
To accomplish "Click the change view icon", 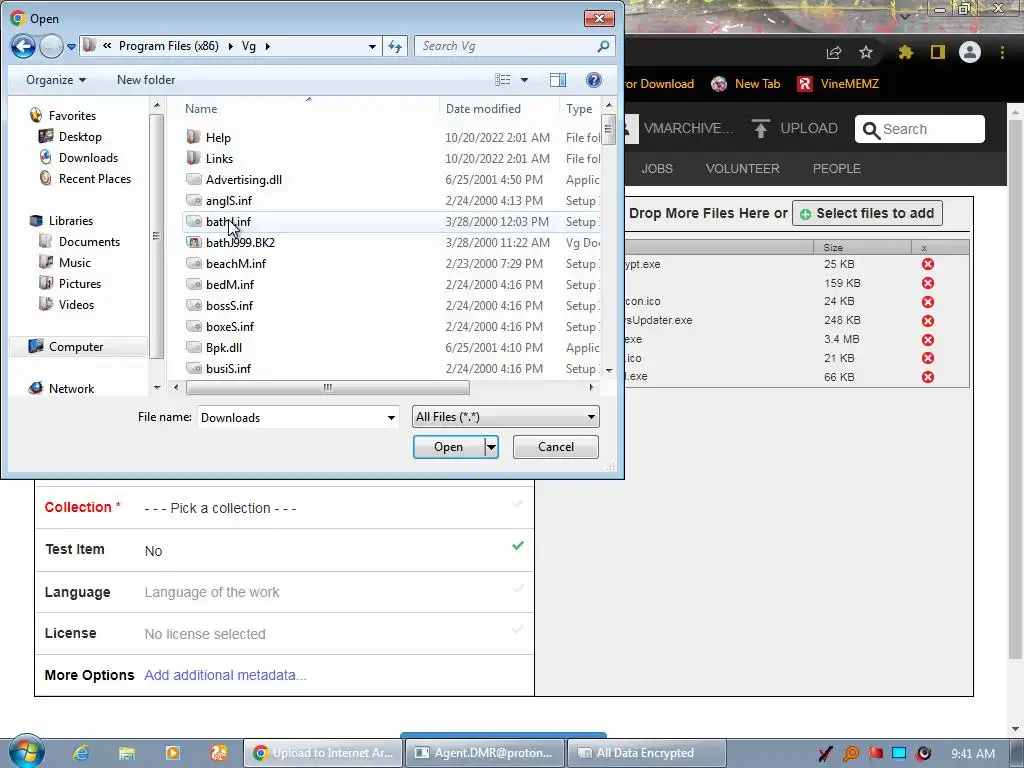I will [503, 80].
